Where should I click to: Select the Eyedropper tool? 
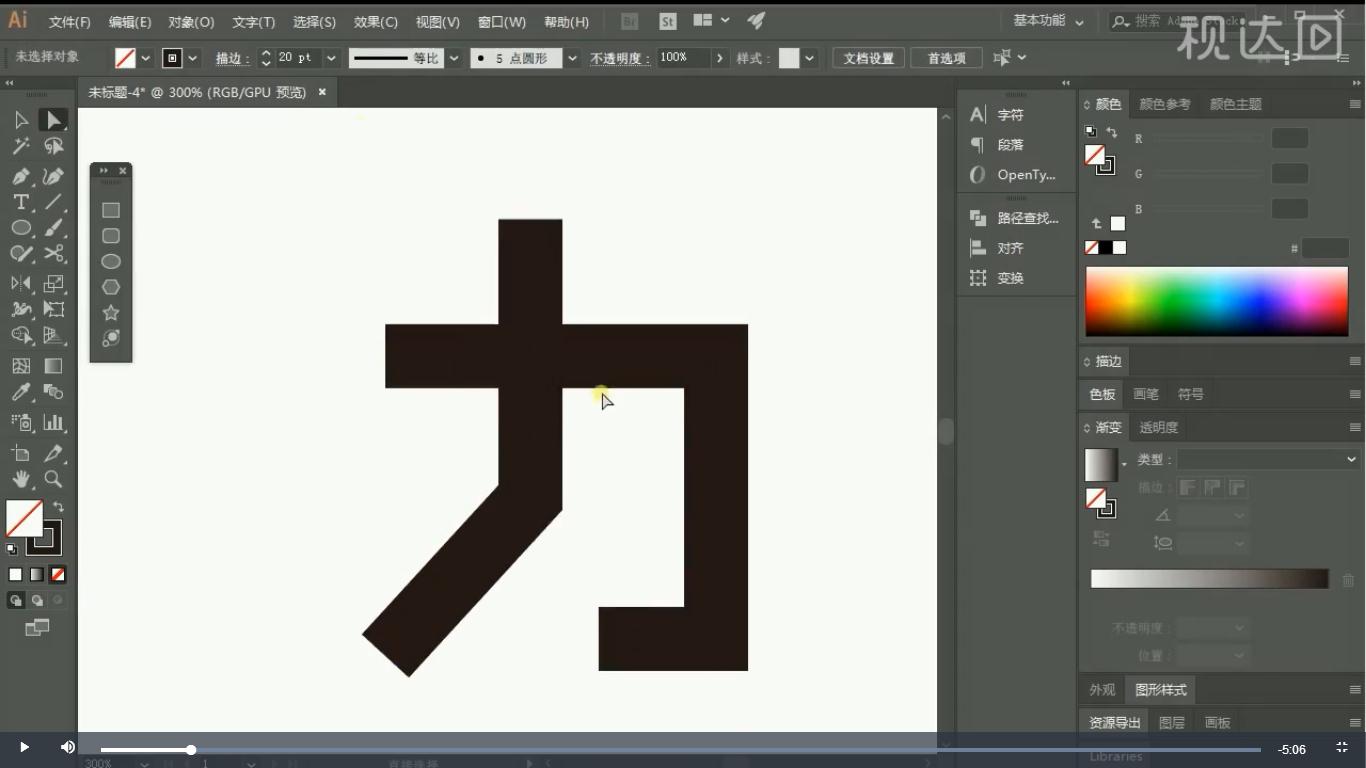(20, 392)
